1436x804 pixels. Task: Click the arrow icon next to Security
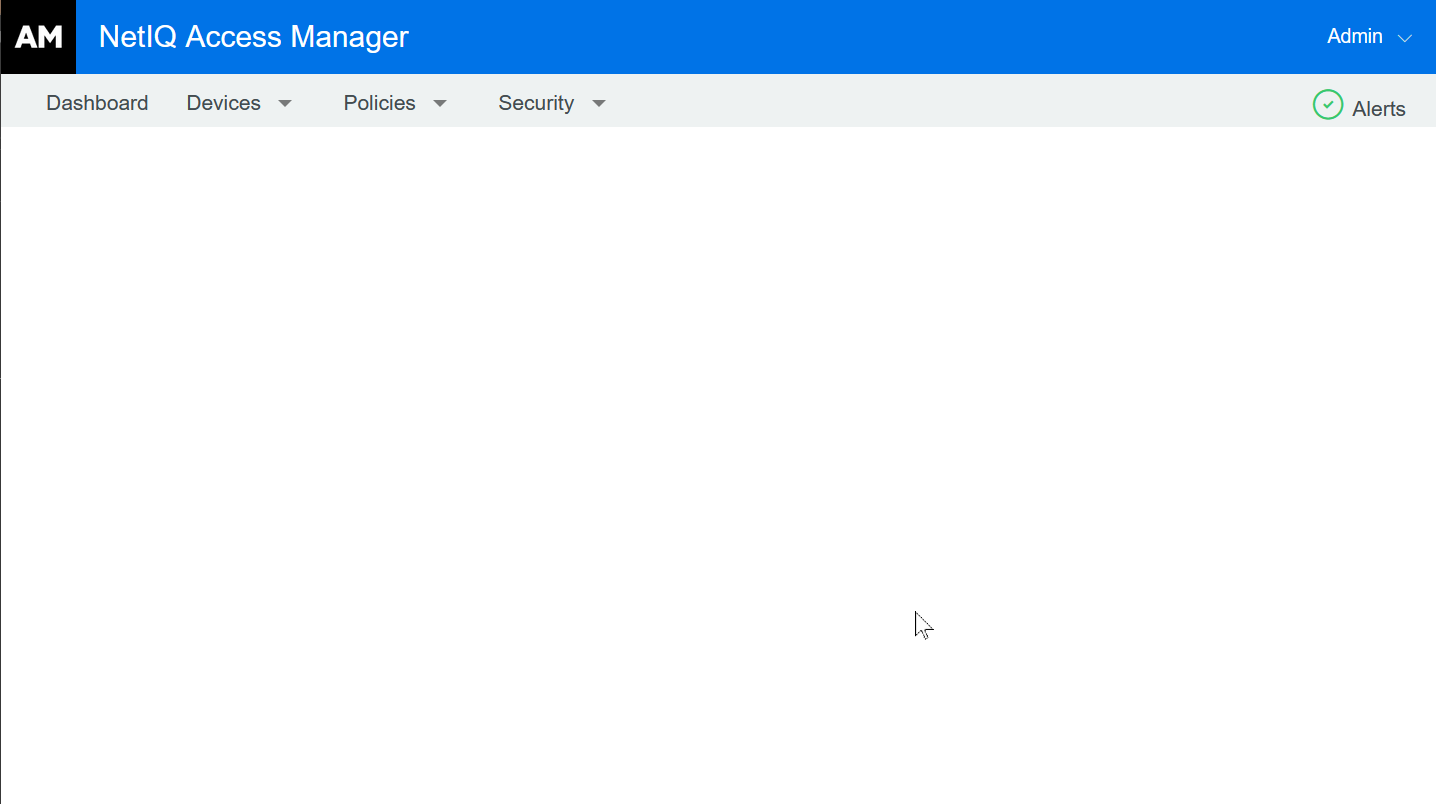pyautogui.click(x=598, y=102)
